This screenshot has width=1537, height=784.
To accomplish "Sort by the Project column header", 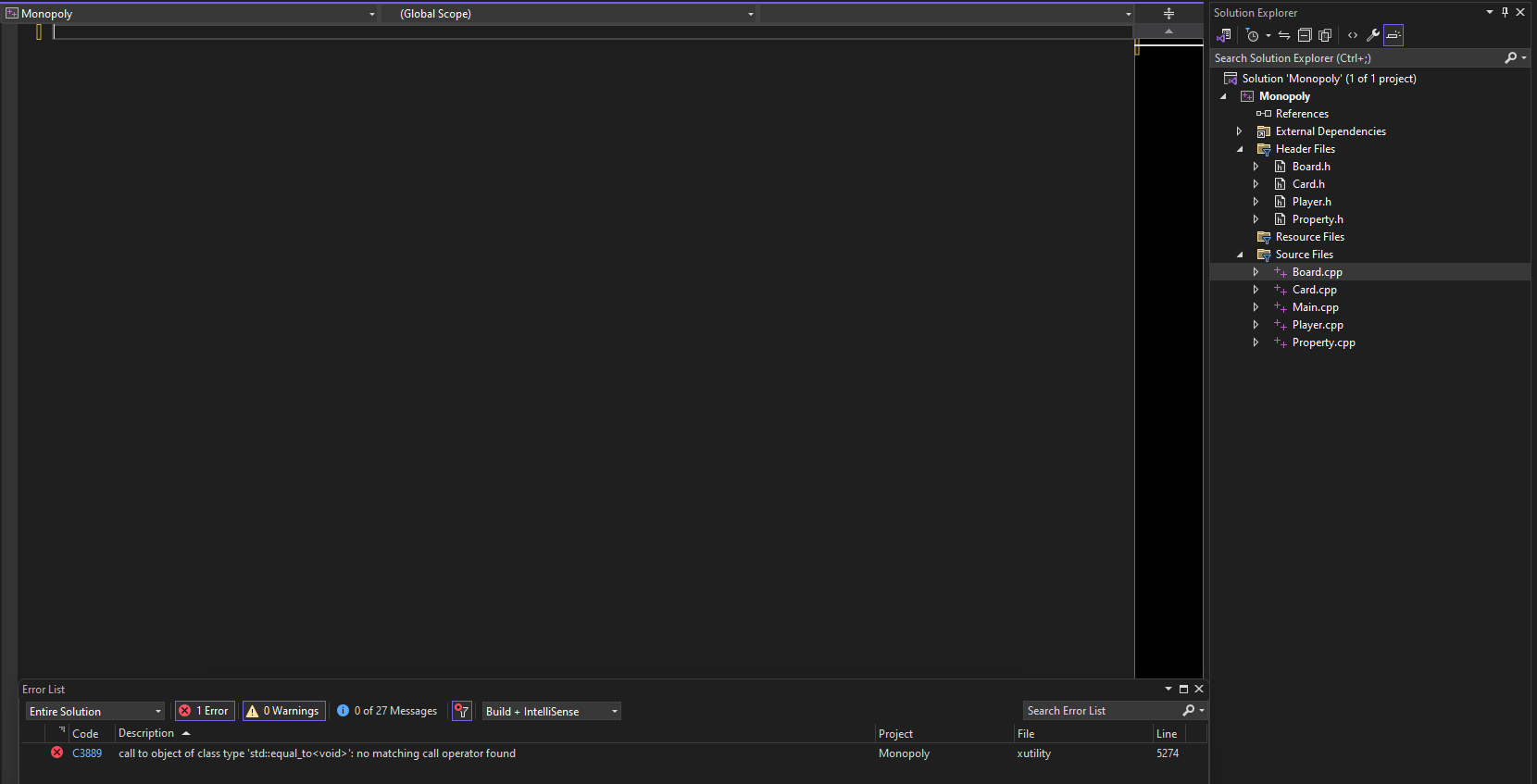I will coord(895,733).
